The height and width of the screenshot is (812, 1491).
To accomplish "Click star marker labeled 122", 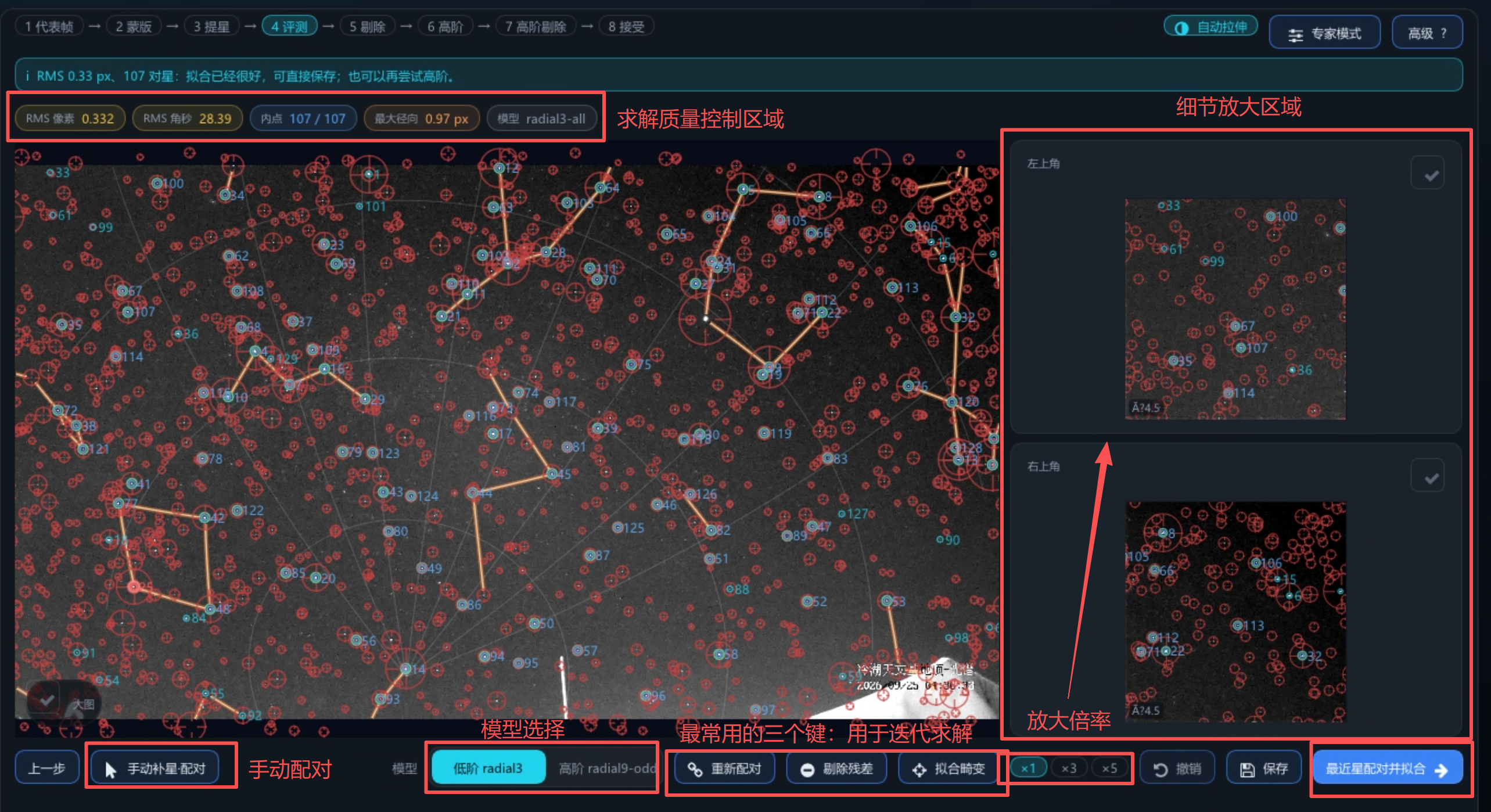I will 237,511.
